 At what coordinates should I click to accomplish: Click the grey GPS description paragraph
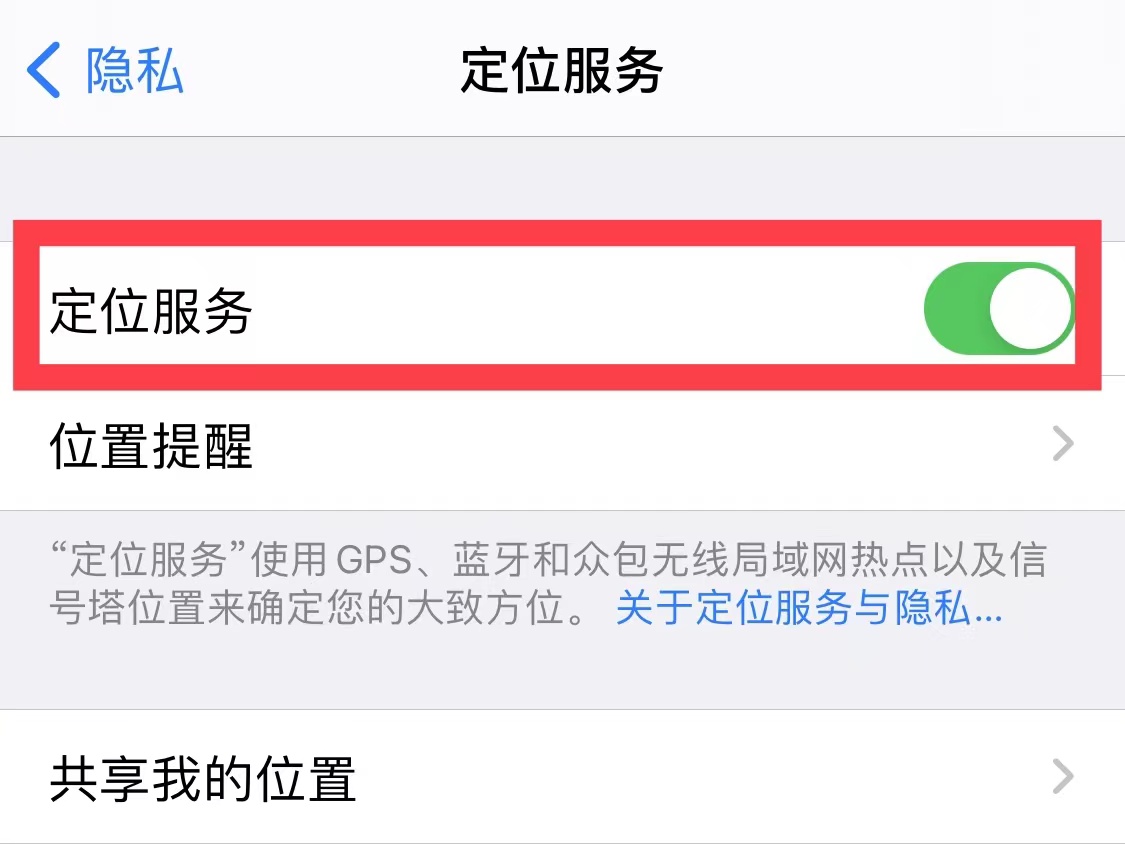[x=548, y=584]
